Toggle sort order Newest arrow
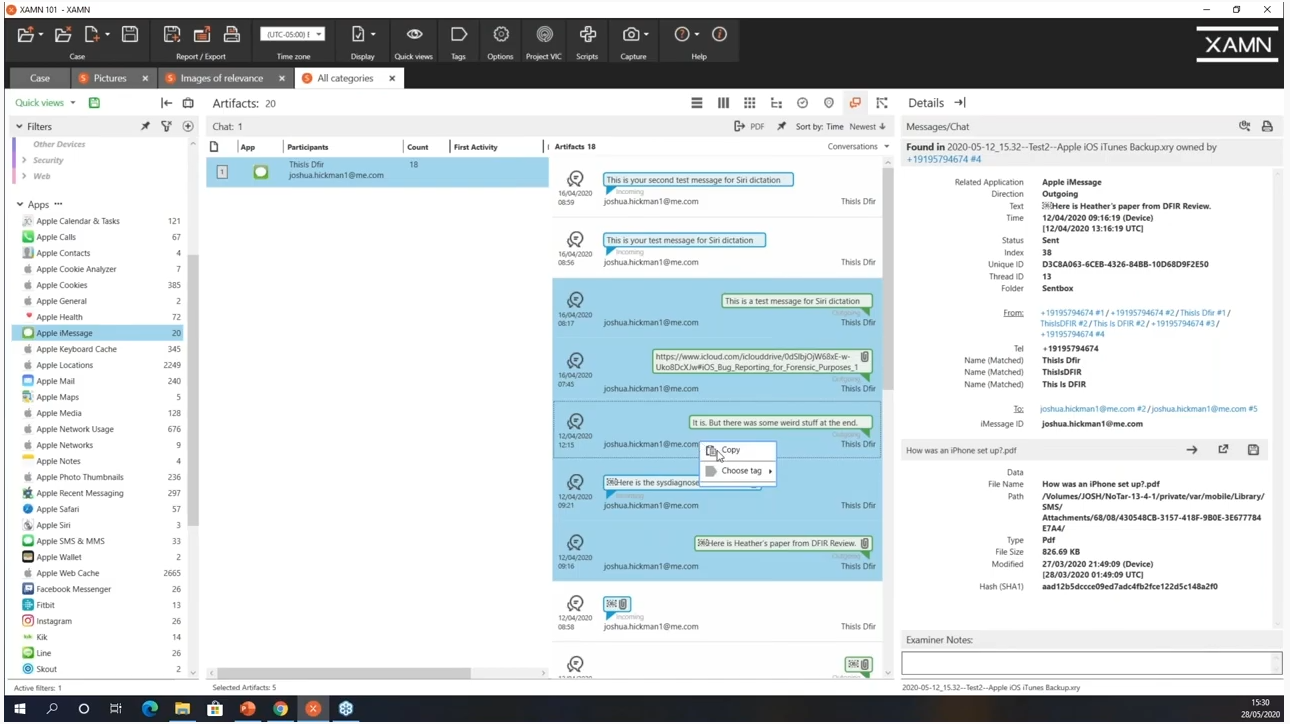Viewport: 1290px width, 724px height. coord(868,127)
